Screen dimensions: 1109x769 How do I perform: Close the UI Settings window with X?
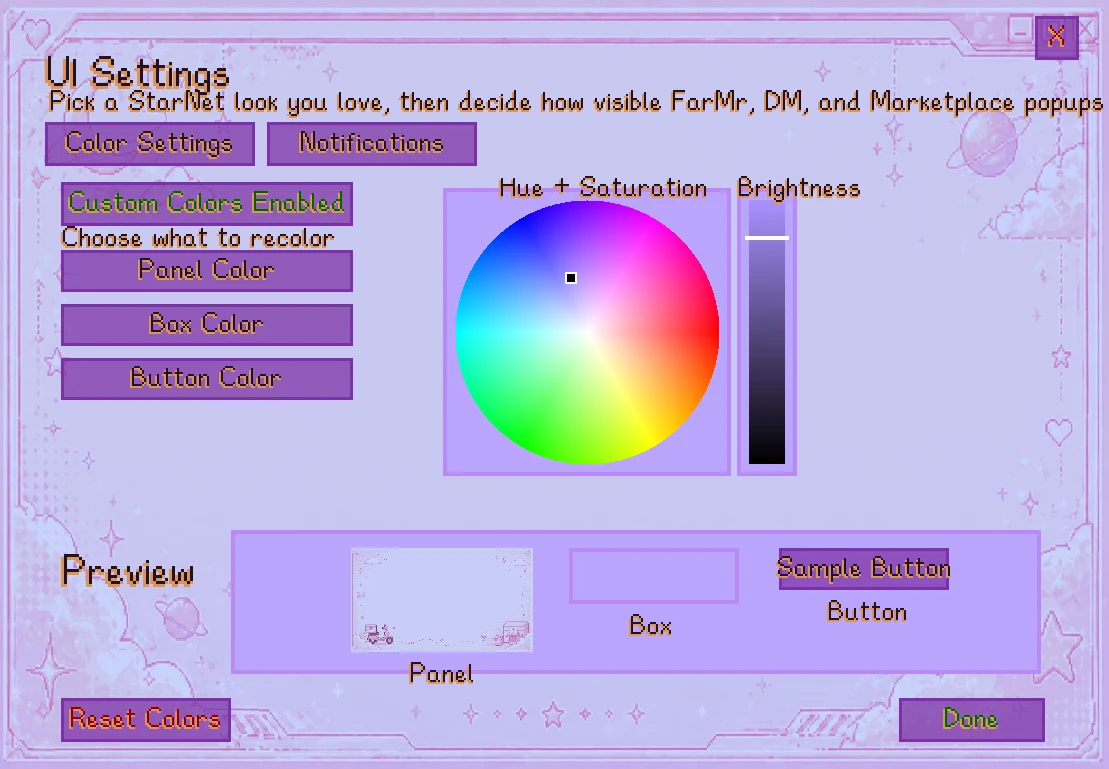[1056, 37]
